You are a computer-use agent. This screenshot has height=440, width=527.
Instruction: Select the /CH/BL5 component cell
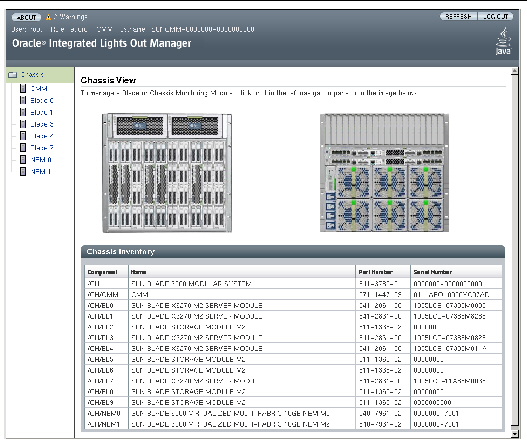click(x=107, y=359)
